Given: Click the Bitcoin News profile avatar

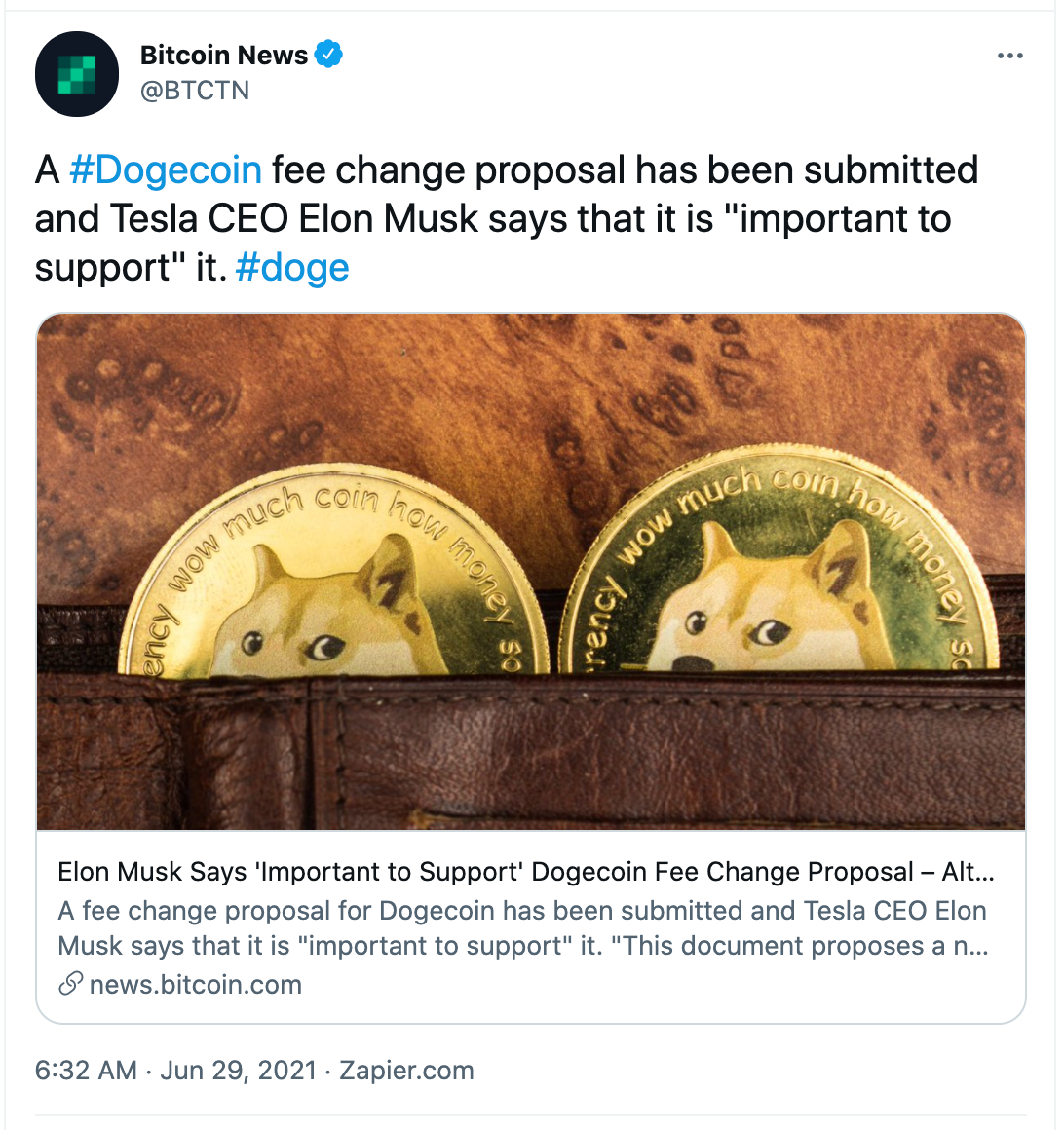Looking at the screenshot, I should pos(76,74).
